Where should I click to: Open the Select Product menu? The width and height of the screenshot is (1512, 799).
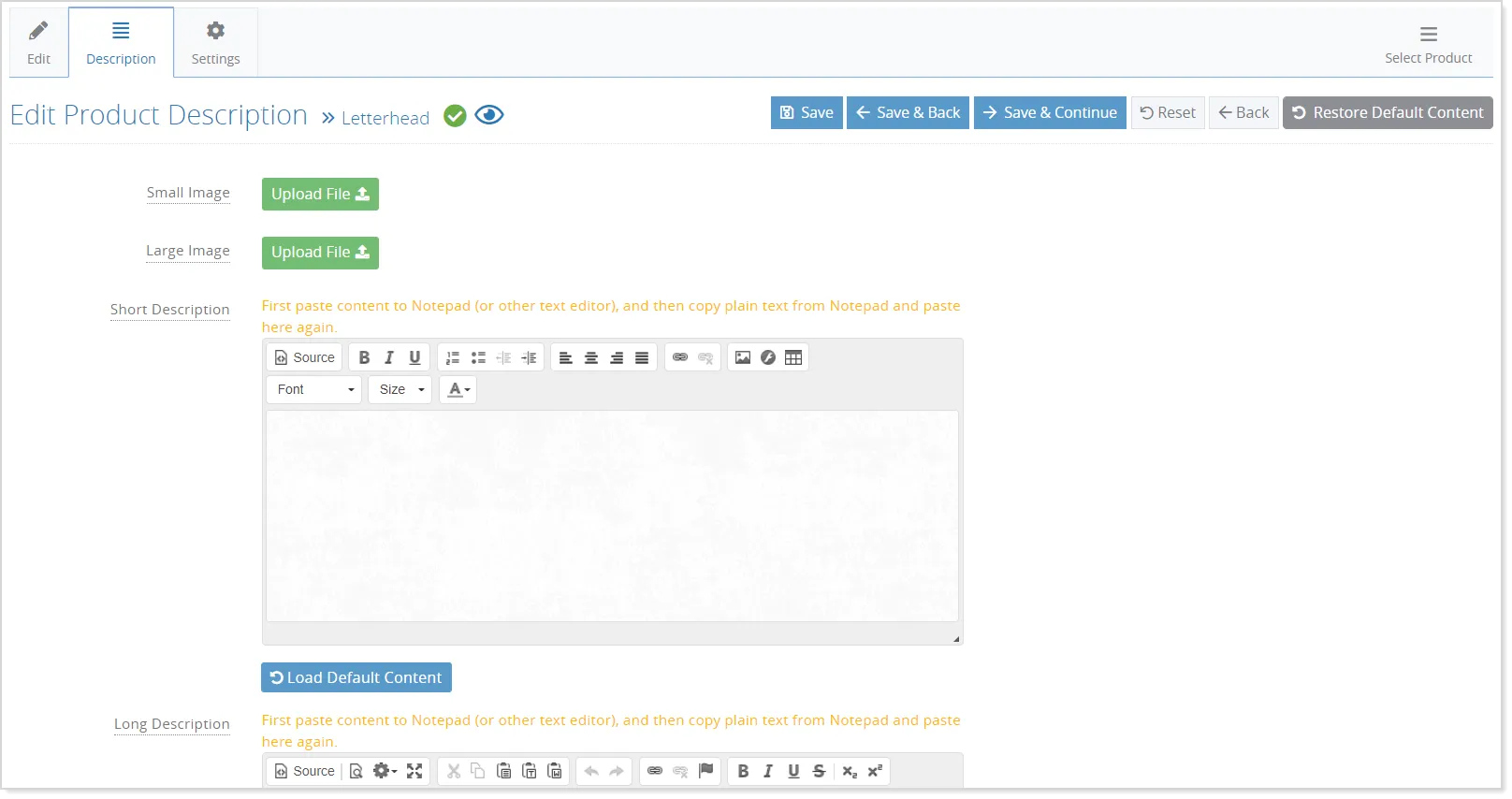coord(1428,44)
